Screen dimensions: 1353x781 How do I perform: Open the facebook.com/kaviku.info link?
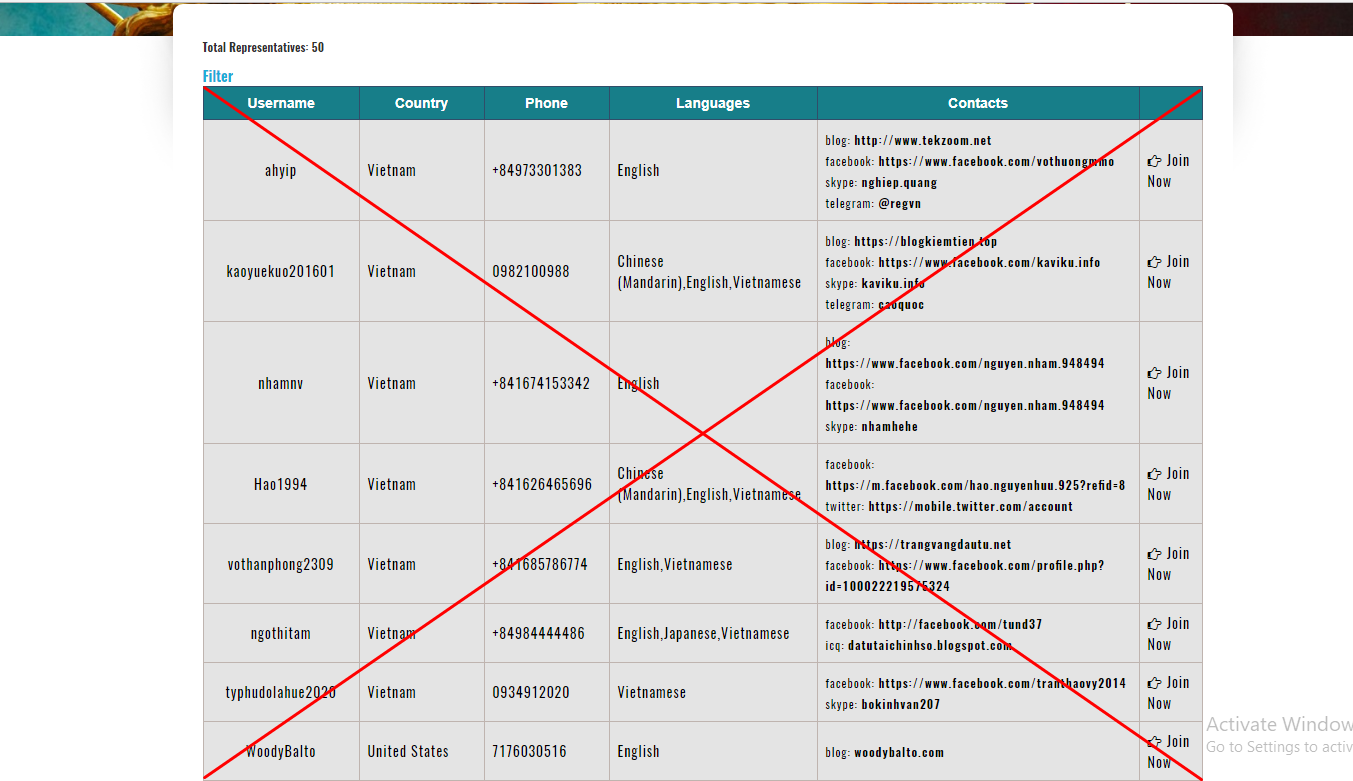(989, 263)
